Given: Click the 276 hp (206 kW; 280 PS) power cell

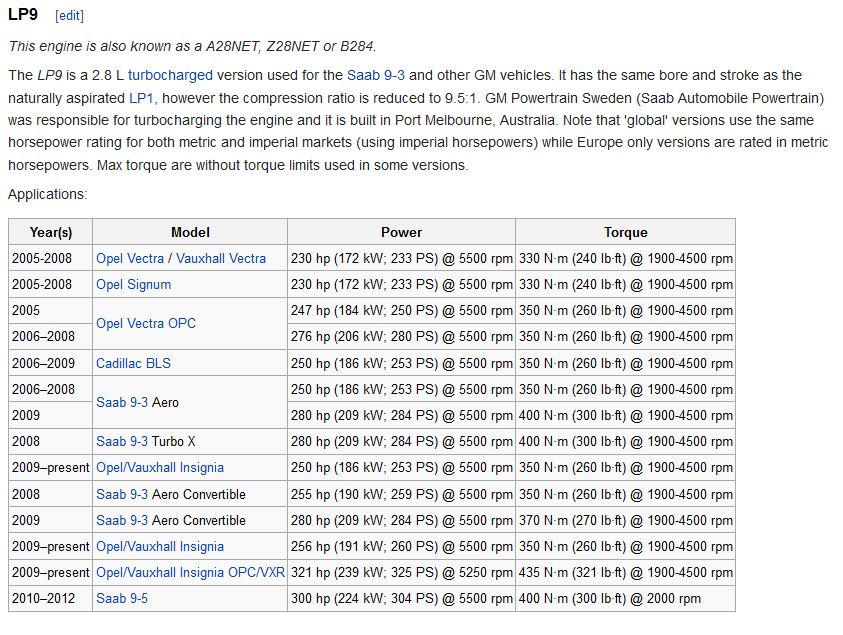Looking at the screenshot, I should (402, 337).
